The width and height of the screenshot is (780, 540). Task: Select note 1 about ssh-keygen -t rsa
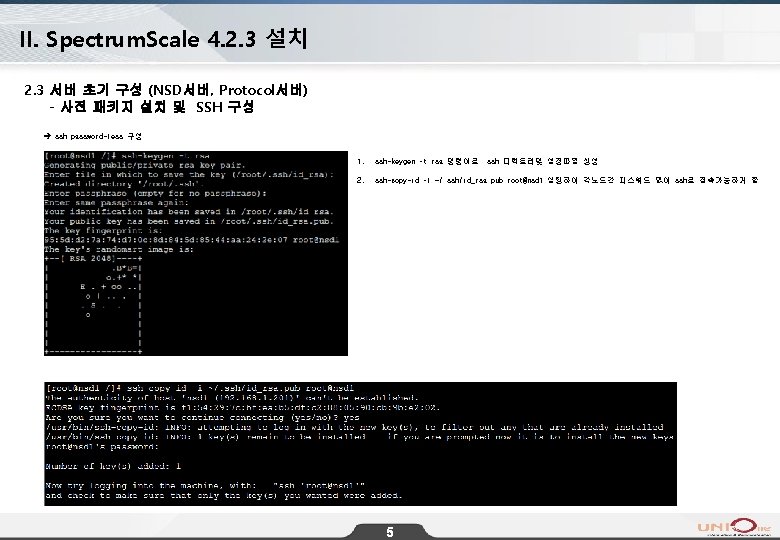pyautogui.click(x=477, y=161)
